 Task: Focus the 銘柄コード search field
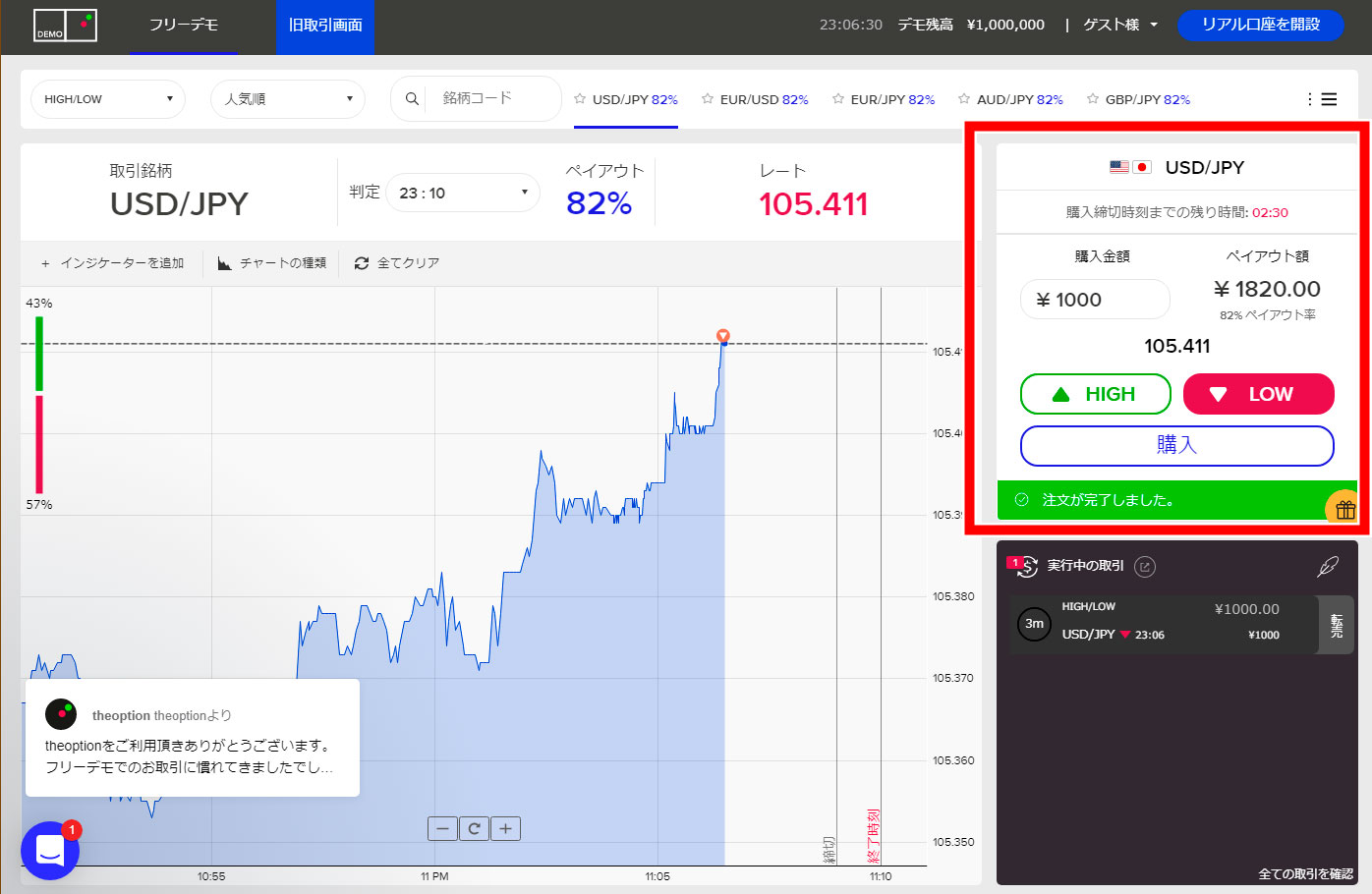coord(491,98)
